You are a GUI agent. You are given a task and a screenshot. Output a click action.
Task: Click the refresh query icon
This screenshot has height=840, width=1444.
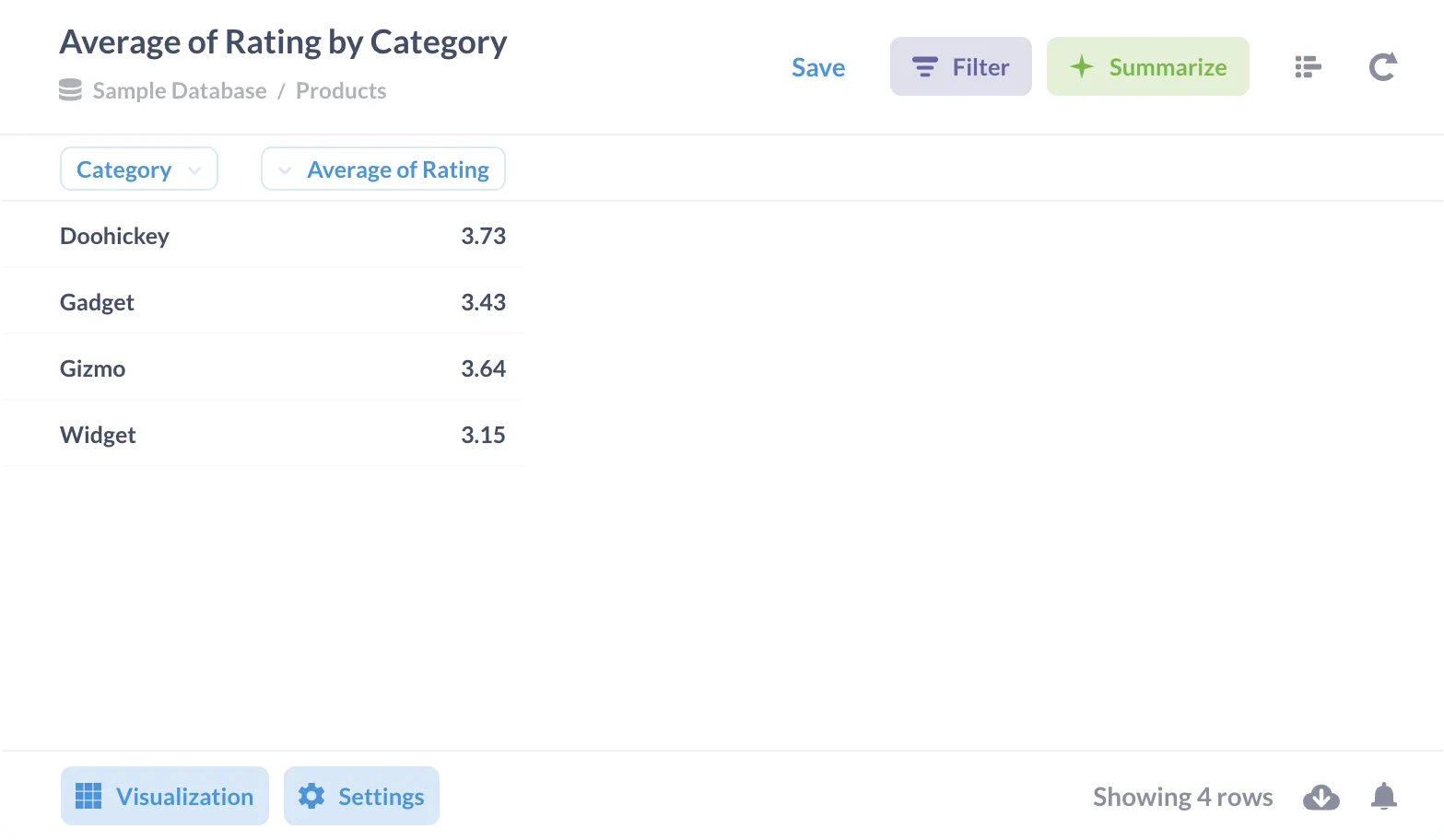[1382, 67]
